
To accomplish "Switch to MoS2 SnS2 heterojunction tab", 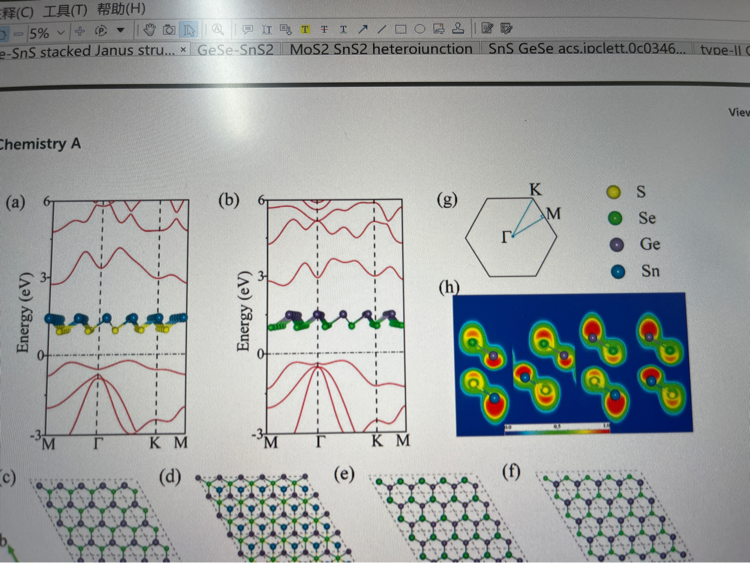I will click(381, 49).
